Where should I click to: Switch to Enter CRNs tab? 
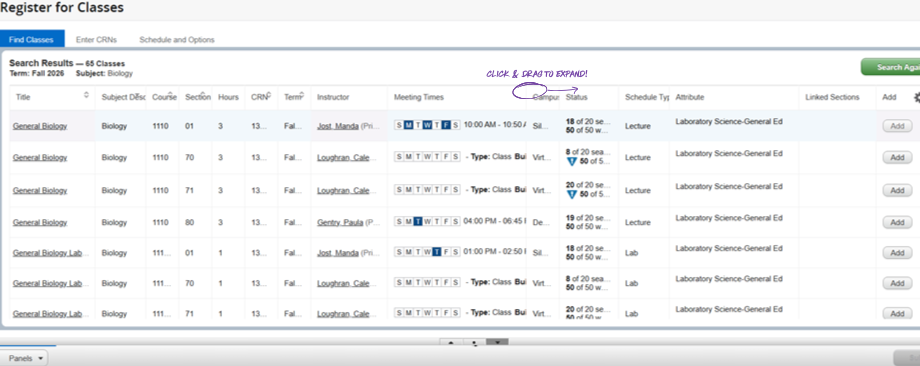[96, 40]
